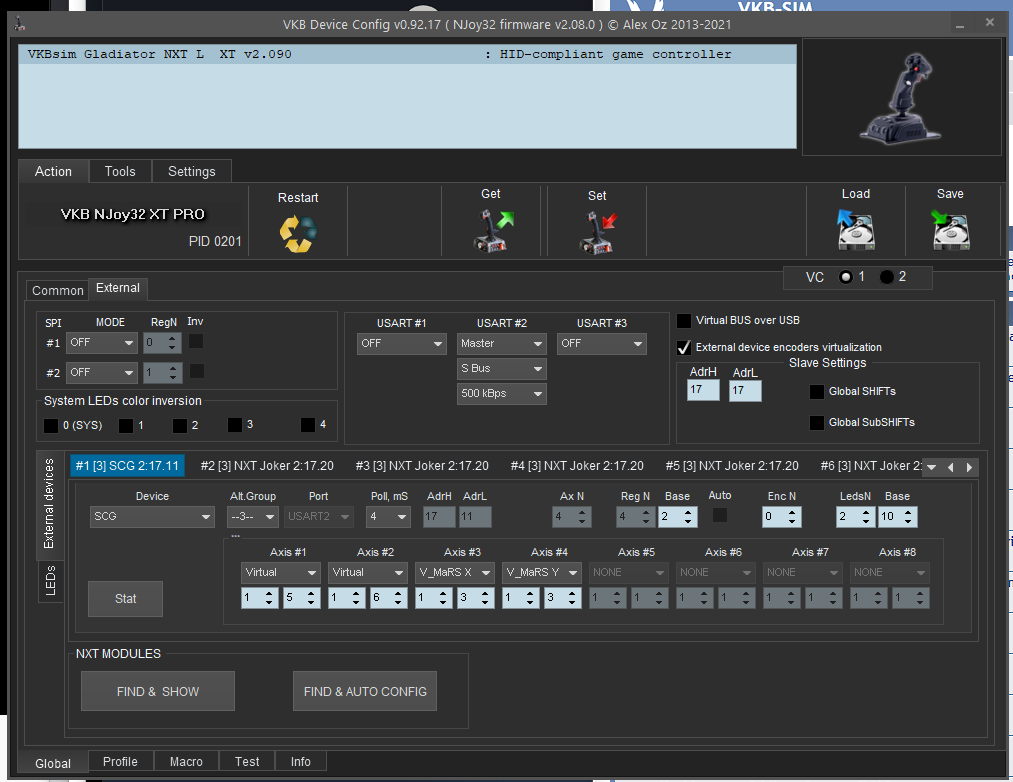Open the Device SCG dropdown

pos(152,517)
